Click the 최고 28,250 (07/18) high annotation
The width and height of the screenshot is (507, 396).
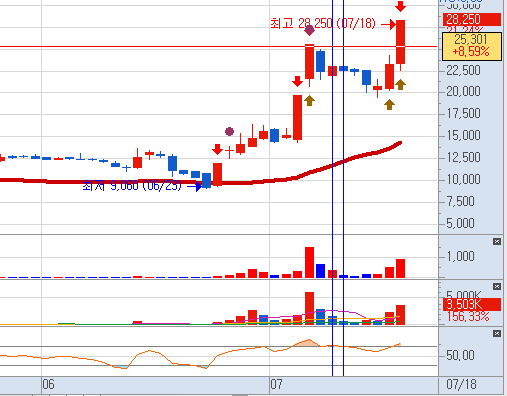tap(323, 24)
